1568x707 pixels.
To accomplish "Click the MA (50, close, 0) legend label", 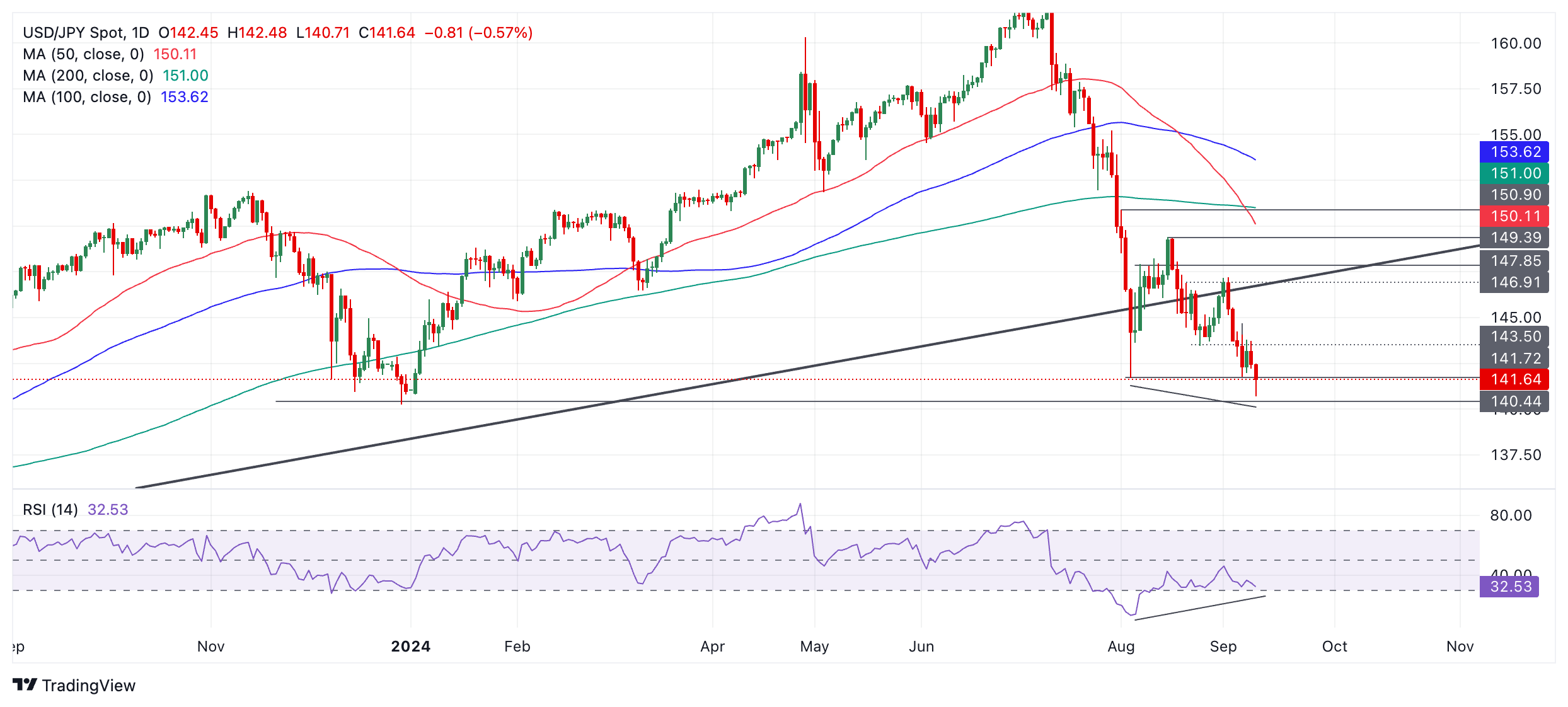I will 83,54.
